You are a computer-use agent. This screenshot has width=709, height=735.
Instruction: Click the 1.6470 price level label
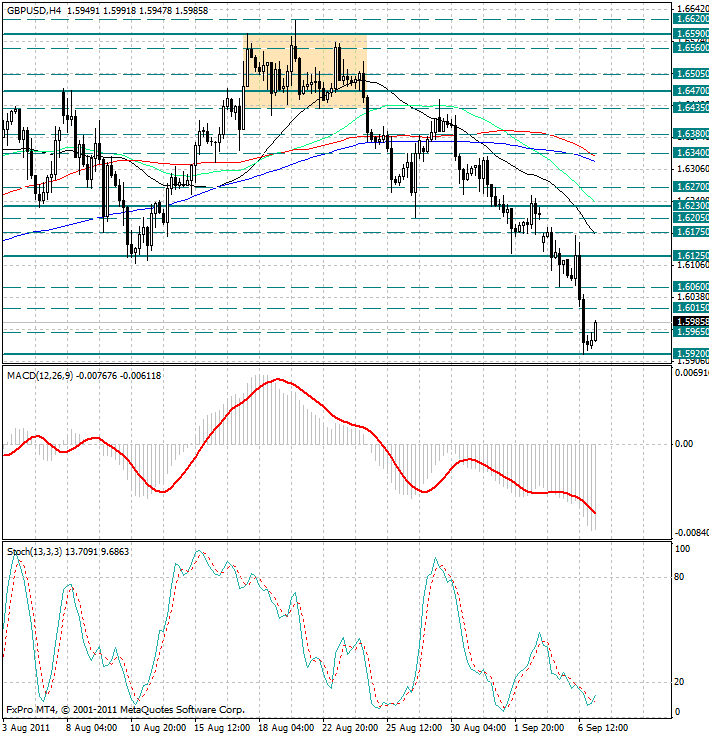(x=691, y=91)
